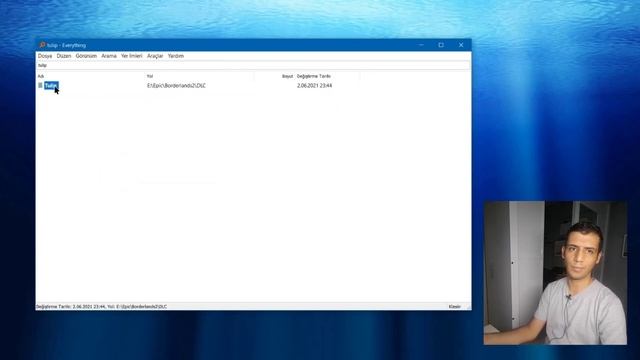Viewport: 640px width, 360px height.
Task: Click the E:\Epic\Borderlands2\DLC path cell
Action: [x=176, y=86]
